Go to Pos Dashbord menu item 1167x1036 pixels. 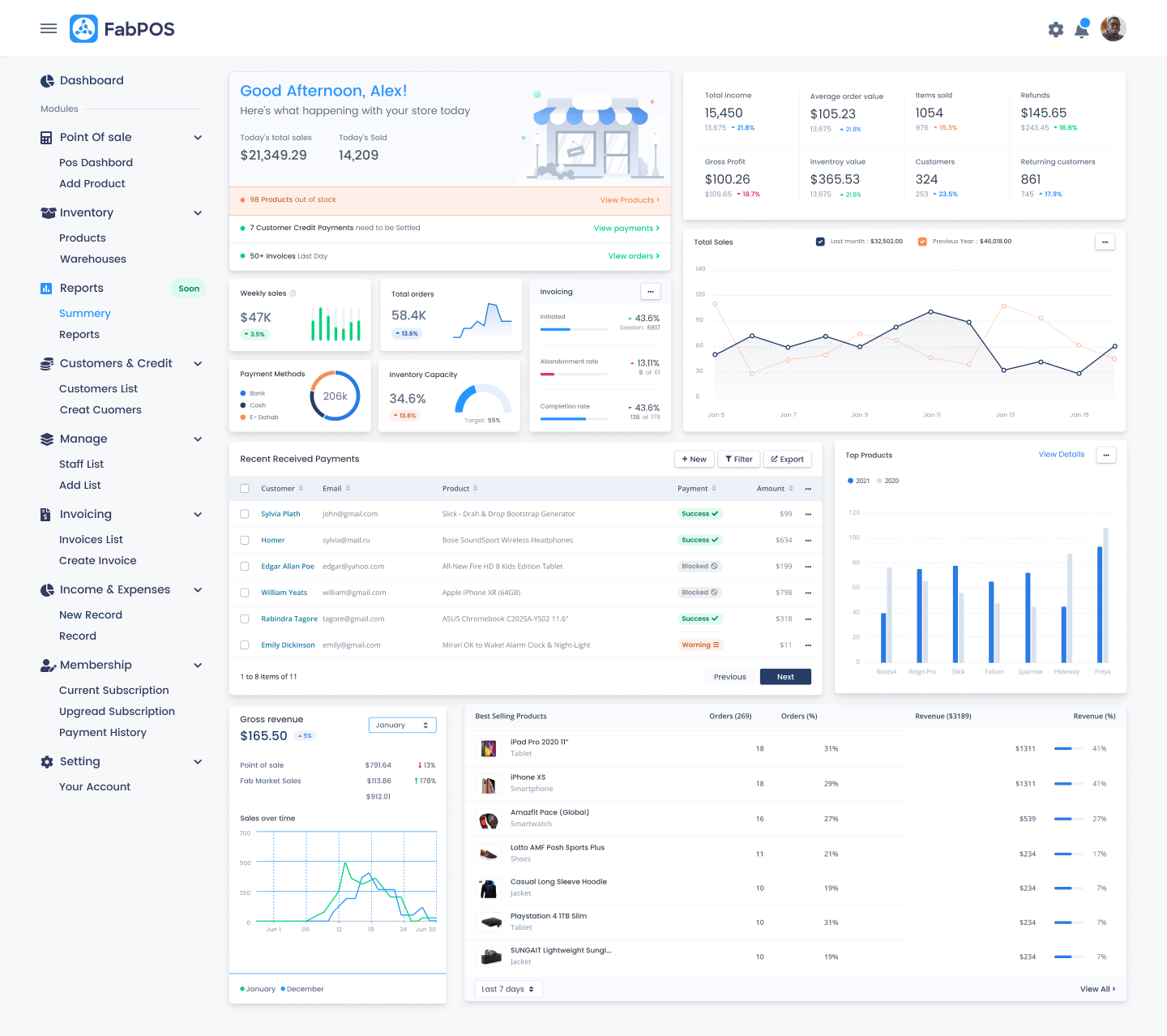(x=96, y=163)
